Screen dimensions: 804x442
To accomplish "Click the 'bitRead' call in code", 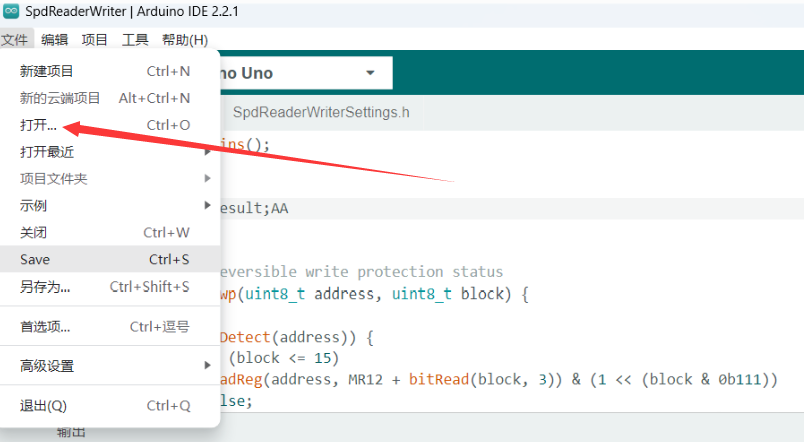I will point(438,379).
